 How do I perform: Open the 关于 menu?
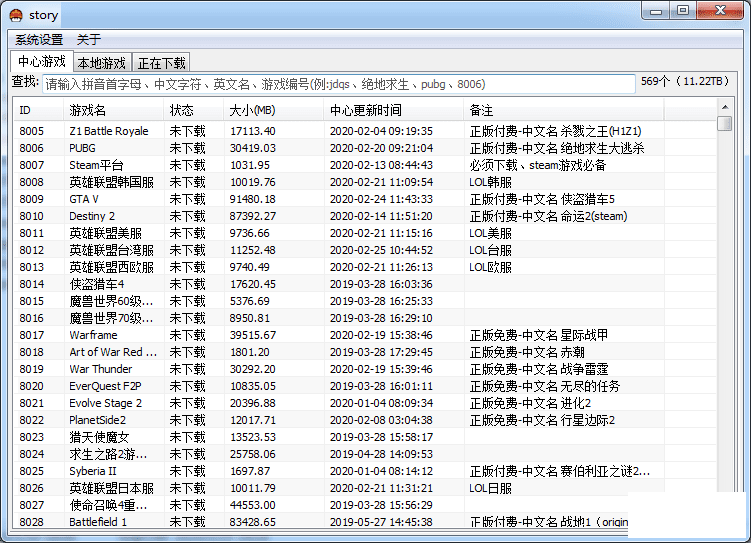coord(89,40)
